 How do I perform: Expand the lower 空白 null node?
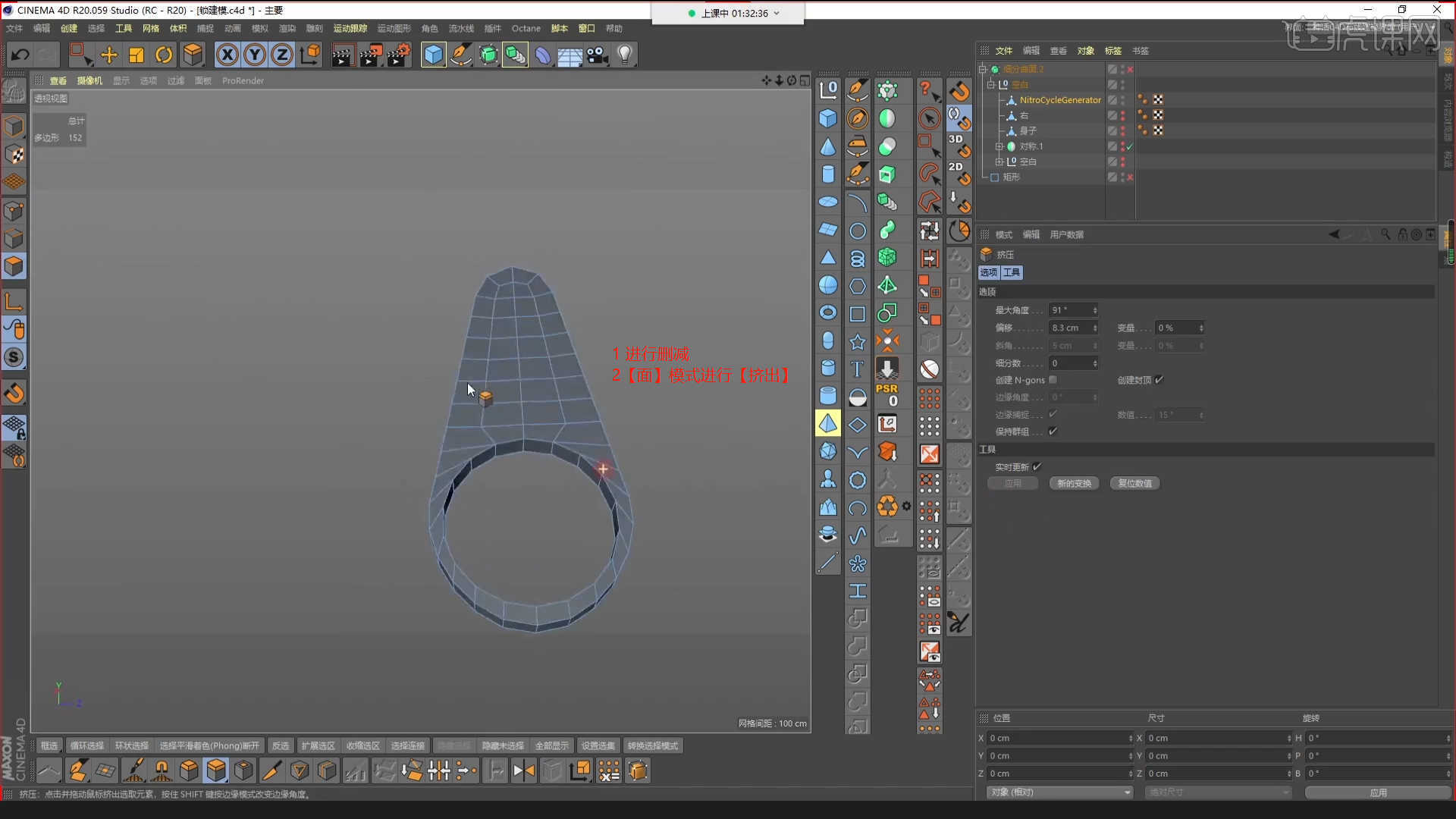point(999,162)
